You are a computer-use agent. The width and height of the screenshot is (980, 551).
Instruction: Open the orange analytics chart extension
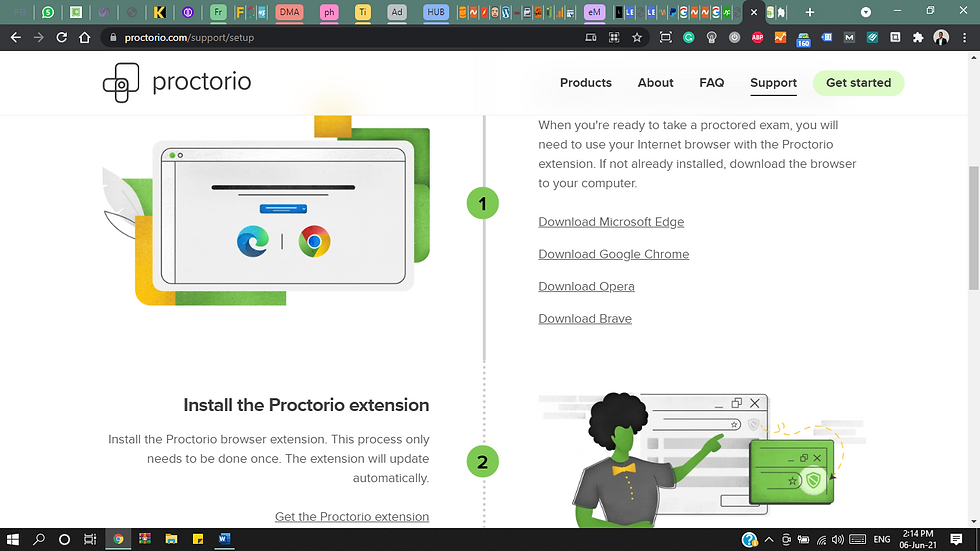pyautogui.click(x=780, y=37)
